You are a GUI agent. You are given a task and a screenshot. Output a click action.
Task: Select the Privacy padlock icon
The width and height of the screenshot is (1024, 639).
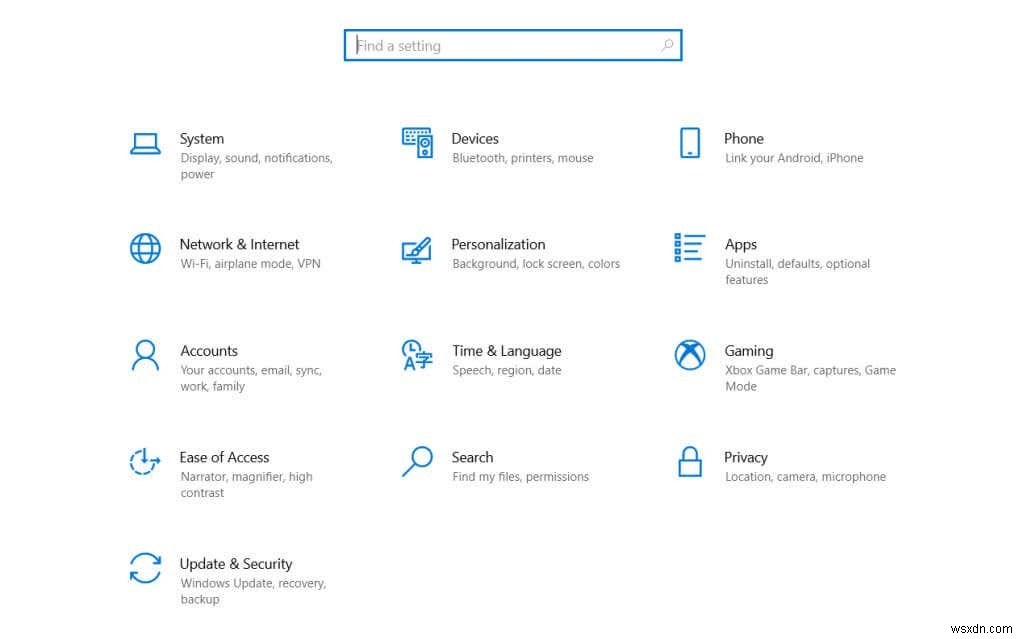coord(689,461)
